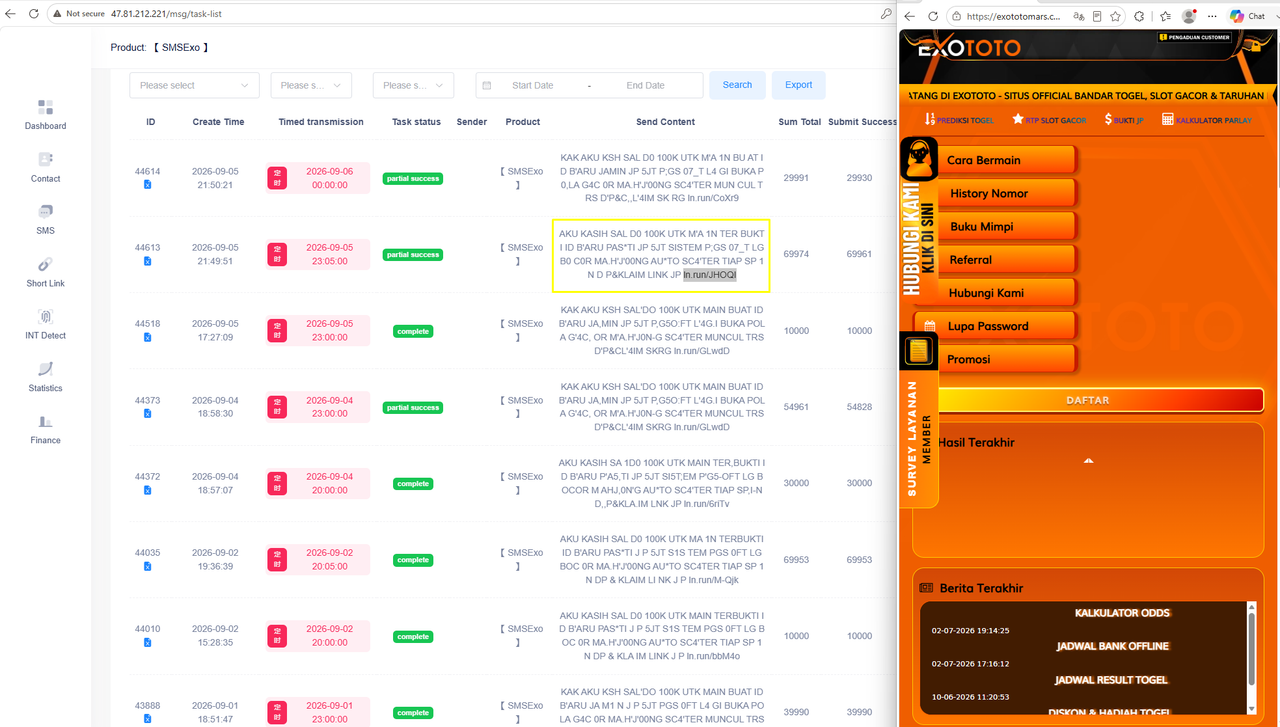Click the Excel file icon under ID 44035
This screenshot has height=727, width=1280.
147,567
